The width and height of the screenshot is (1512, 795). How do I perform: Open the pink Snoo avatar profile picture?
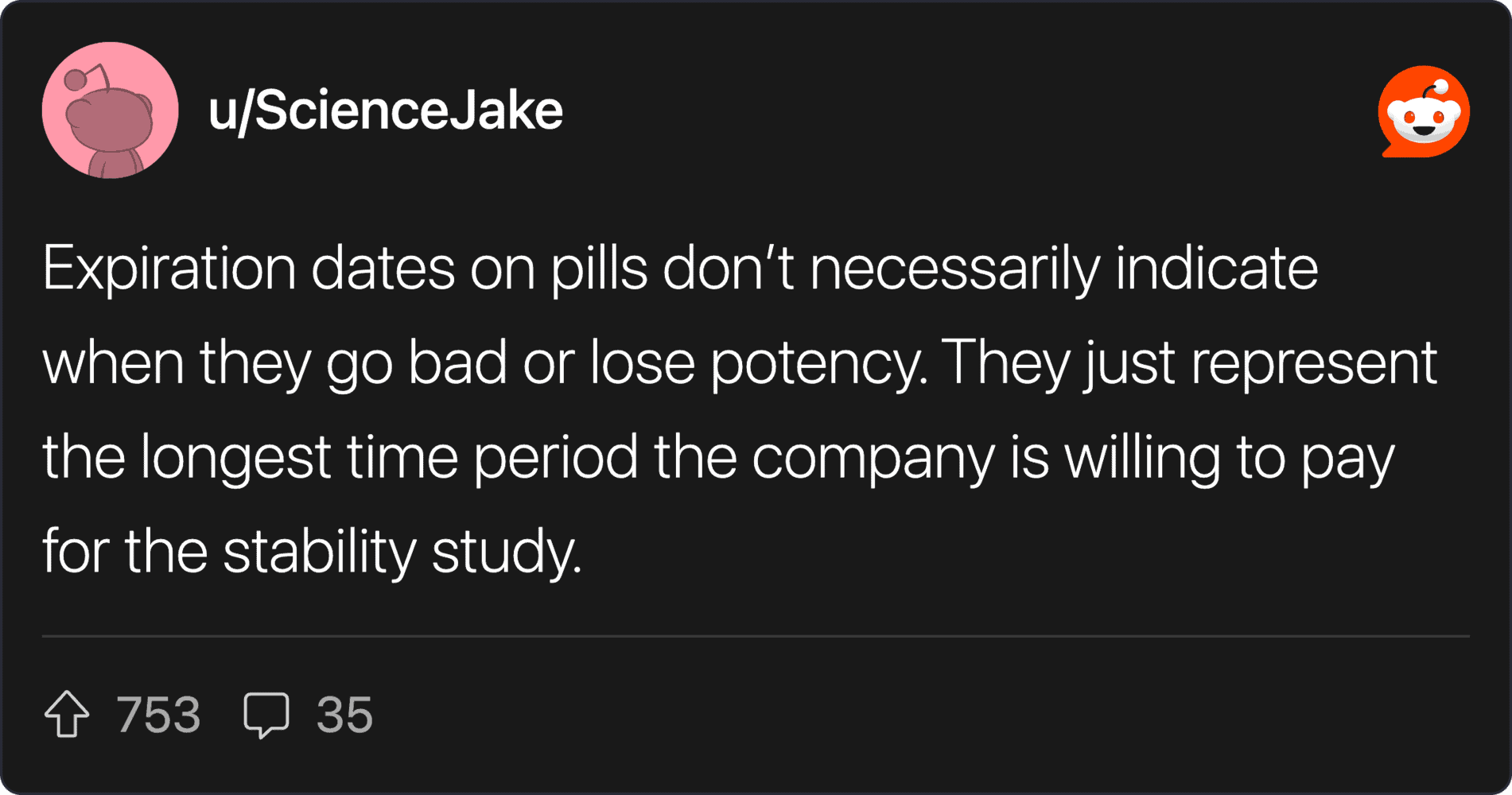coord(111,111)
